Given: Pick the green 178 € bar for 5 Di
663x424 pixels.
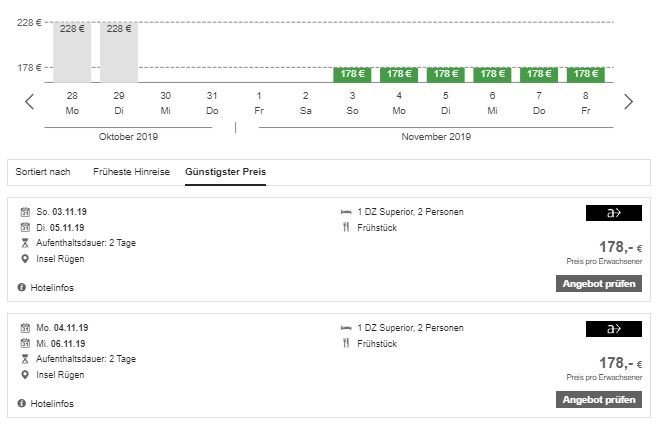Looking at the screenshot, I should [446, 74].
